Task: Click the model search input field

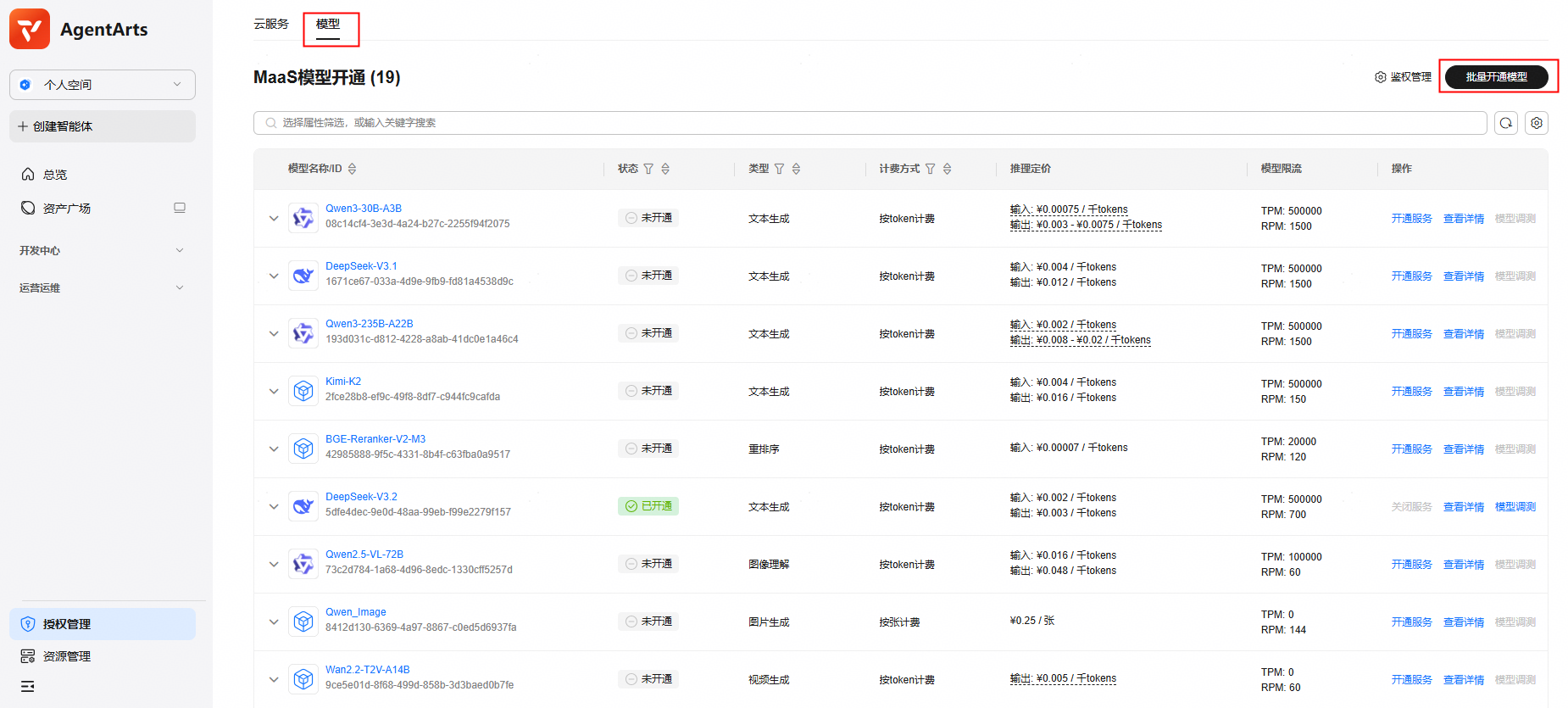Action: click(x=870, y=123)
